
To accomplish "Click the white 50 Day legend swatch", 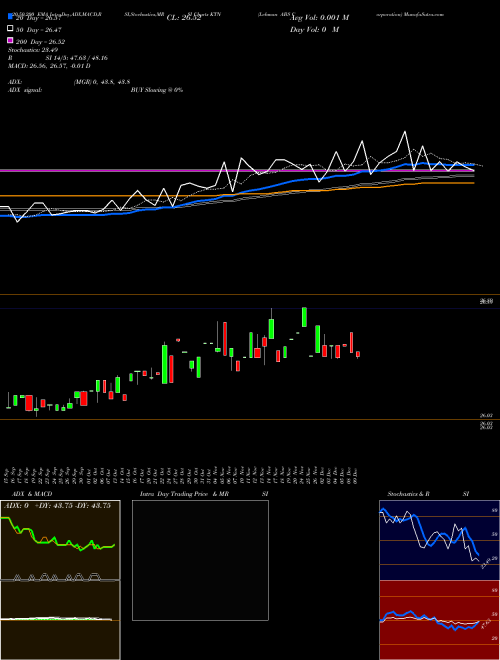I will tap(11, 29).
